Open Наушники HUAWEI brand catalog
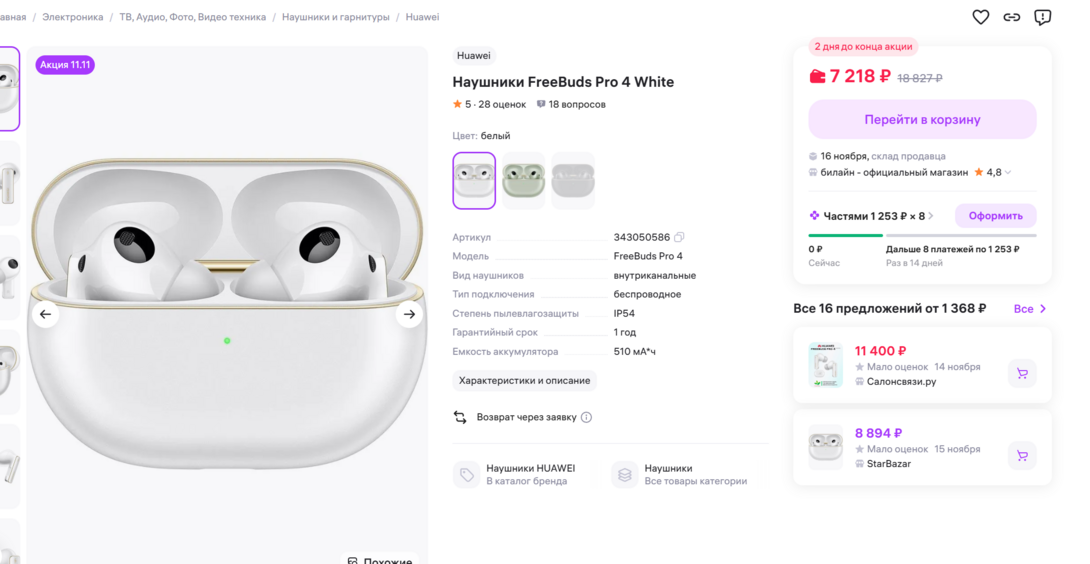The height and width of the screenshot is (564, 1090). point(530,474)
